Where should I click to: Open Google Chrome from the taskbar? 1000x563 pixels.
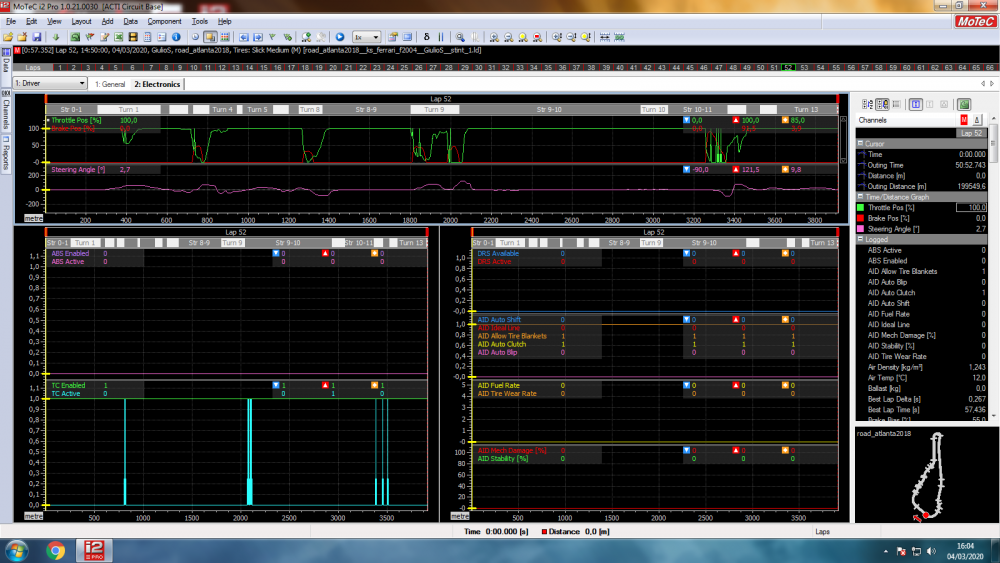55,550
